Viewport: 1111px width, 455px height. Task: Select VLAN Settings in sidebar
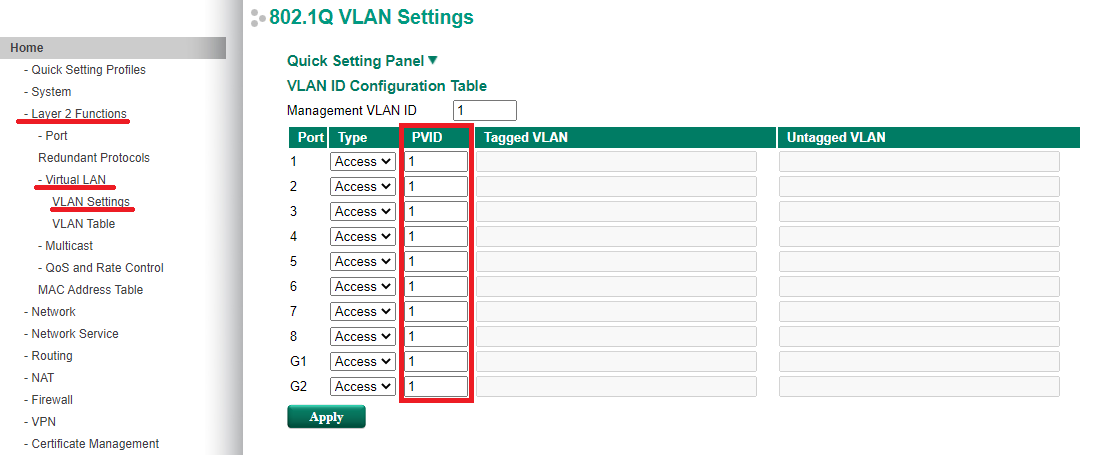(90, 202)
